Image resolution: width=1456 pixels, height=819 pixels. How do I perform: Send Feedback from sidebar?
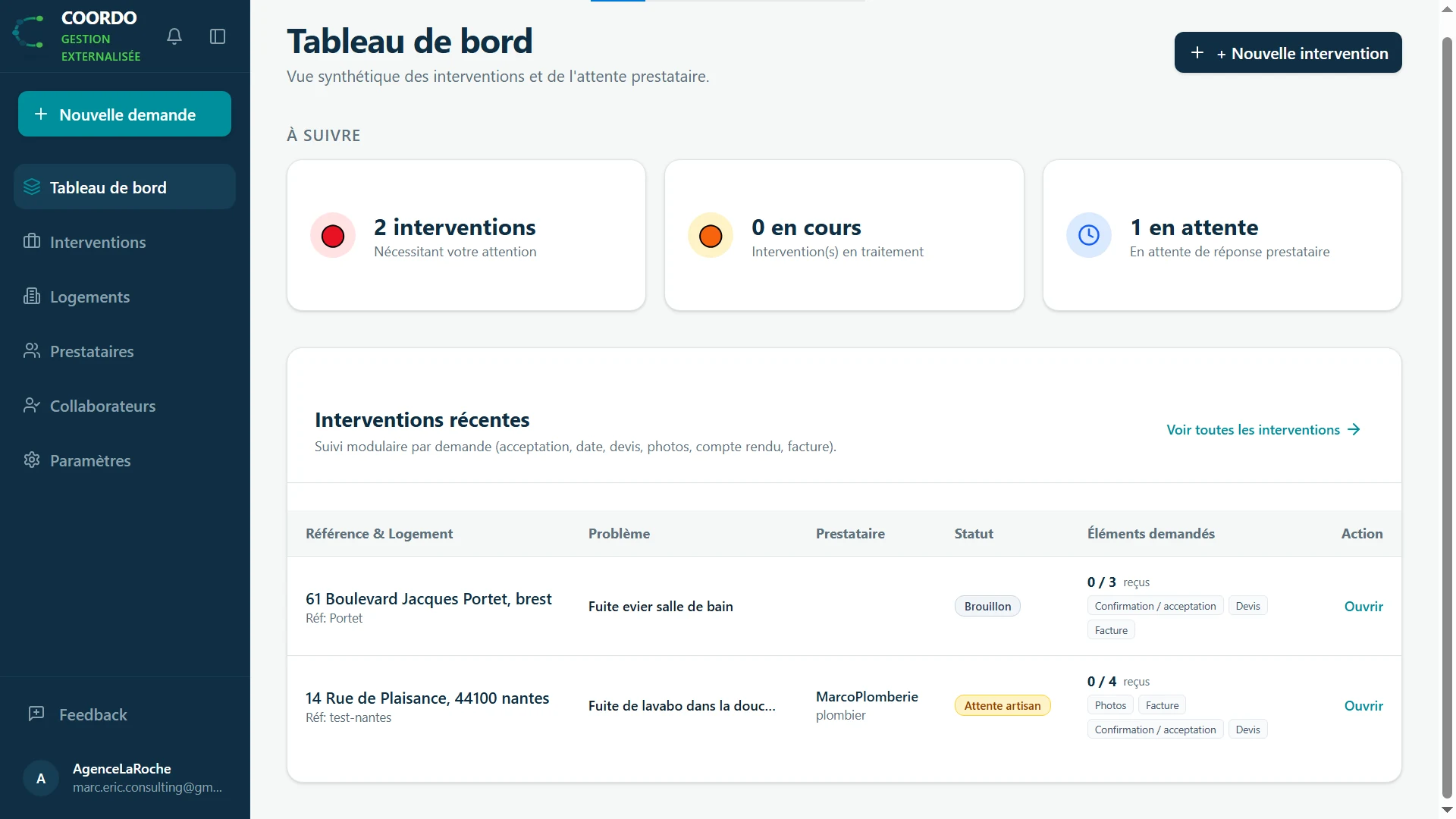(x=124, y=714)
